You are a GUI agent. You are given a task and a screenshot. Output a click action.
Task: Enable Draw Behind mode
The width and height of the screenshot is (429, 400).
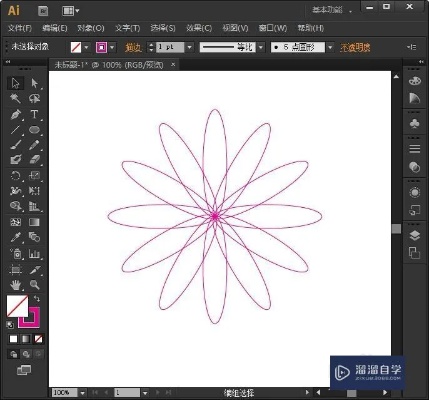tap(26, 354)
